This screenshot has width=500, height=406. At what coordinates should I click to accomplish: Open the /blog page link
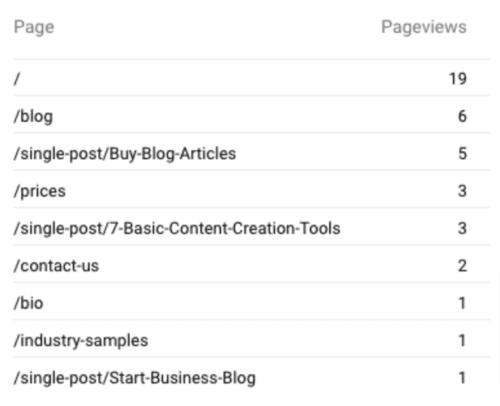pos(33,117)
